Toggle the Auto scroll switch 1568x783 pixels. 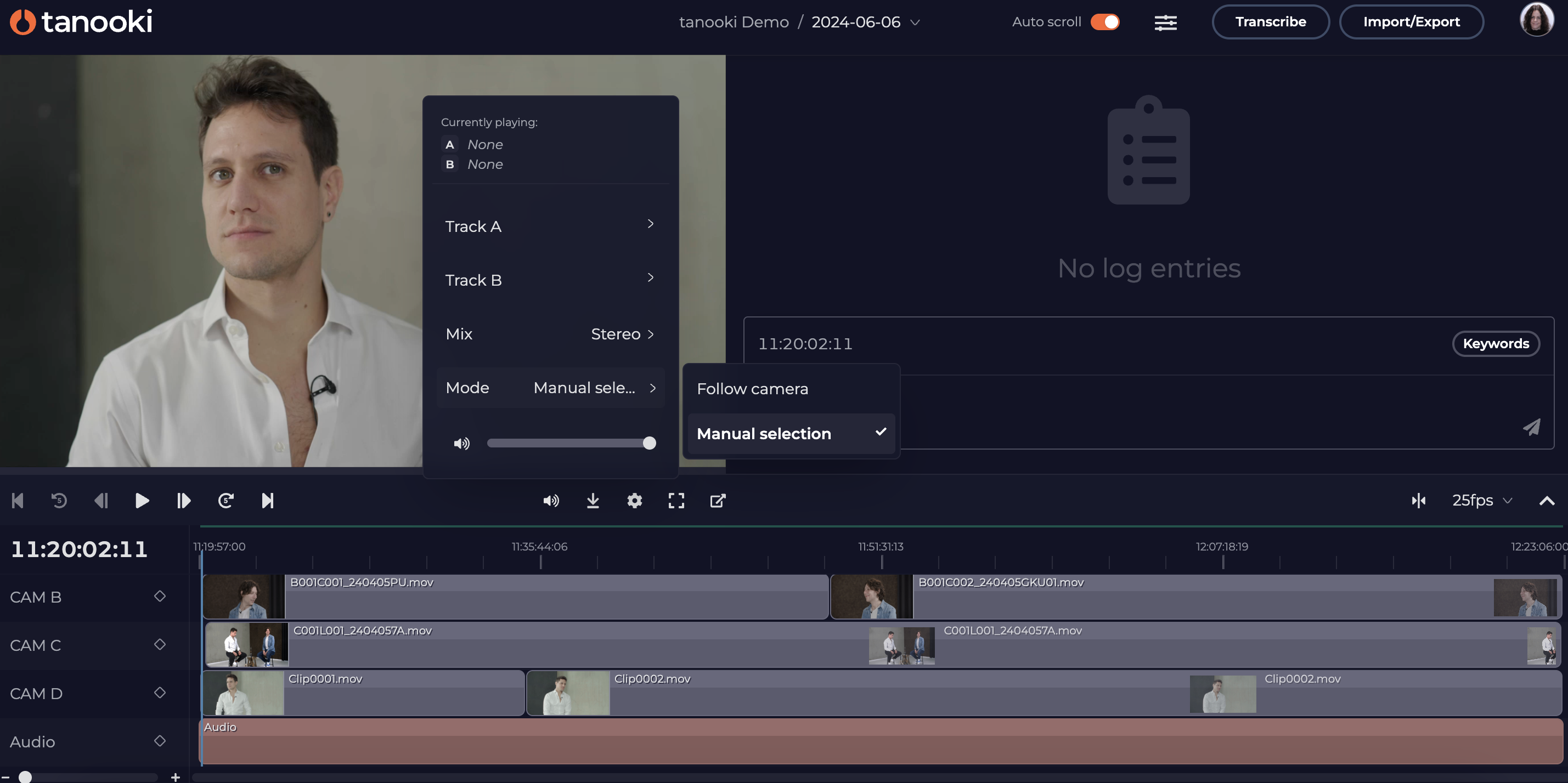coord(1104,22)
